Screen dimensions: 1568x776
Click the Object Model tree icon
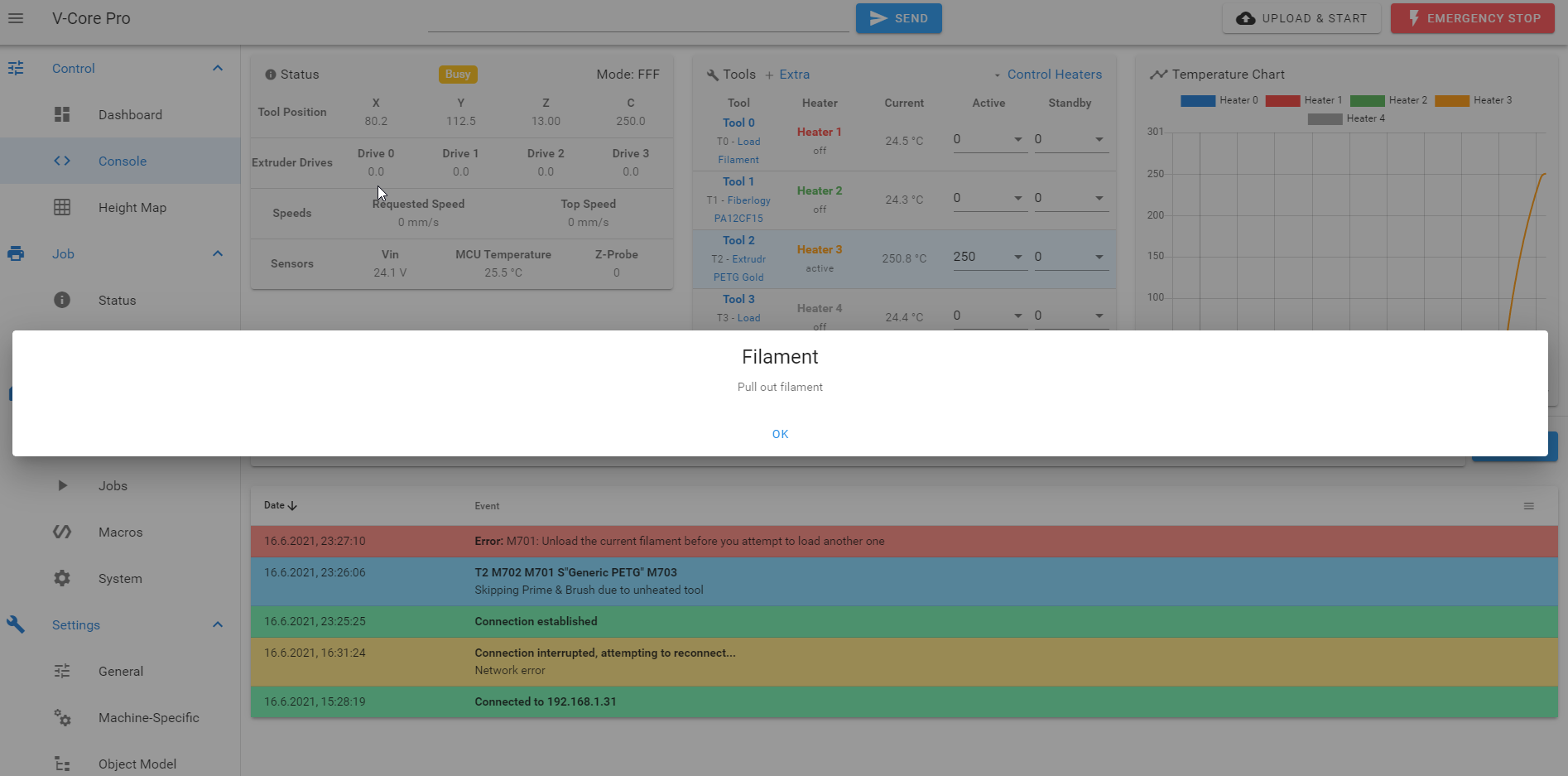62,764
